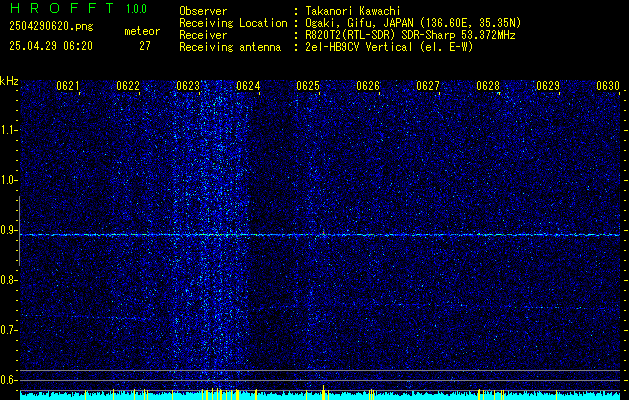Screen dimensions: 629x400
Task: Click the 1.0 kHz axis label
Action: (8, 180)
